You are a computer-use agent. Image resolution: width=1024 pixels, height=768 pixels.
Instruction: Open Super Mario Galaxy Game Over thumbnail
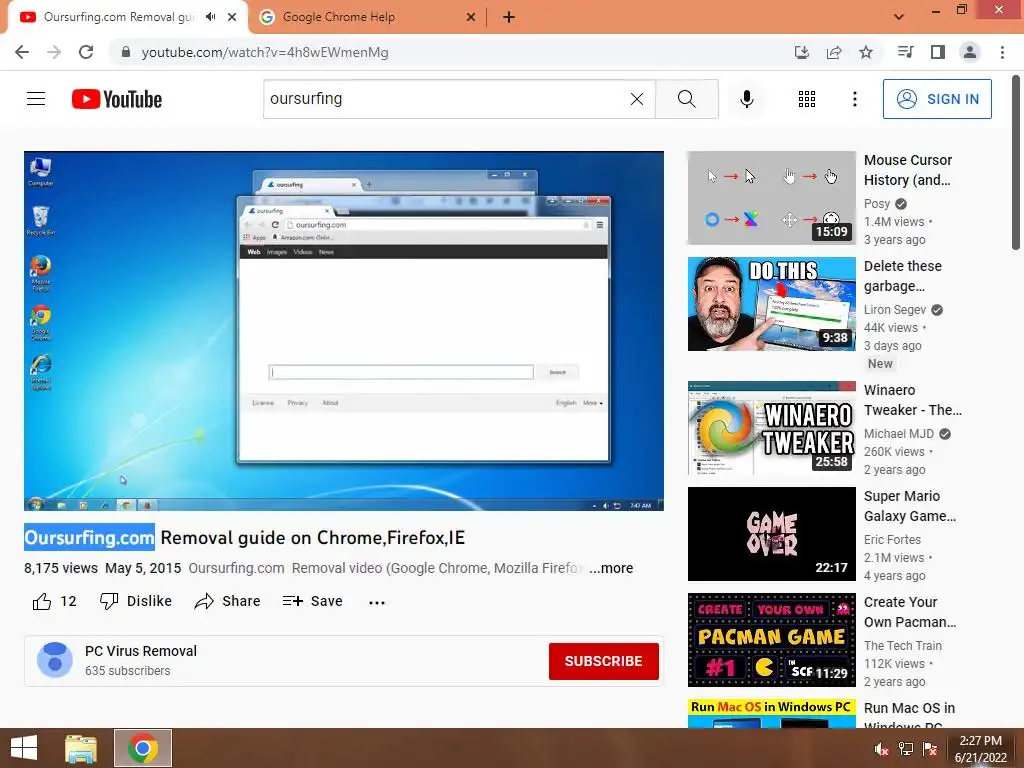click(x=771, y=534)
